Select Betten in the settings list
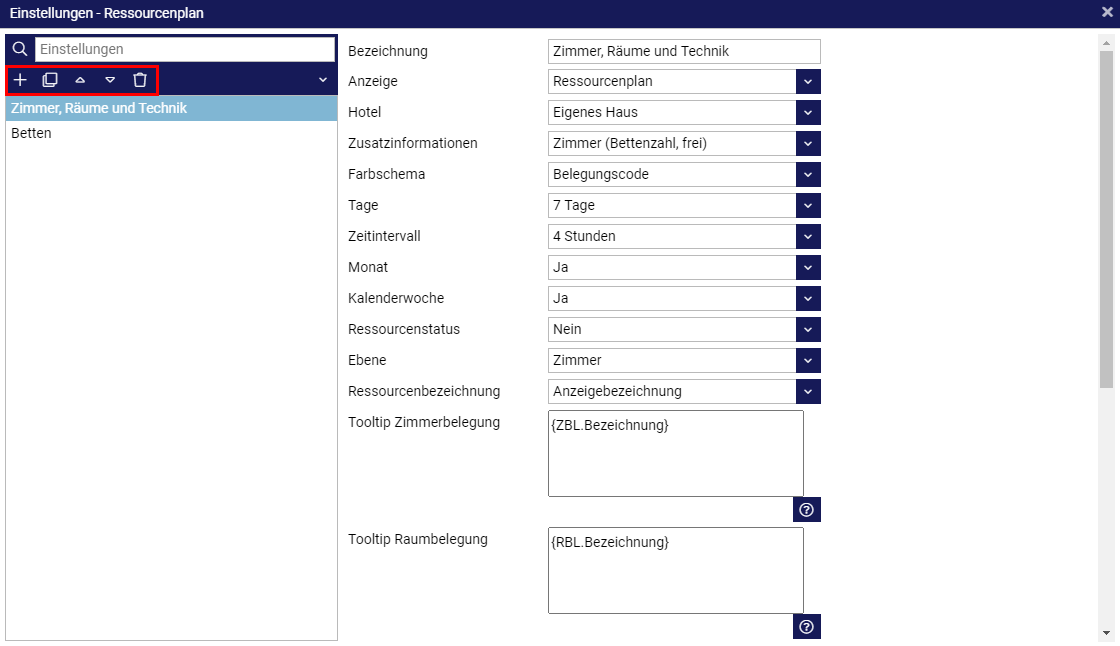The image size is (1120, 646). (32, 133)
